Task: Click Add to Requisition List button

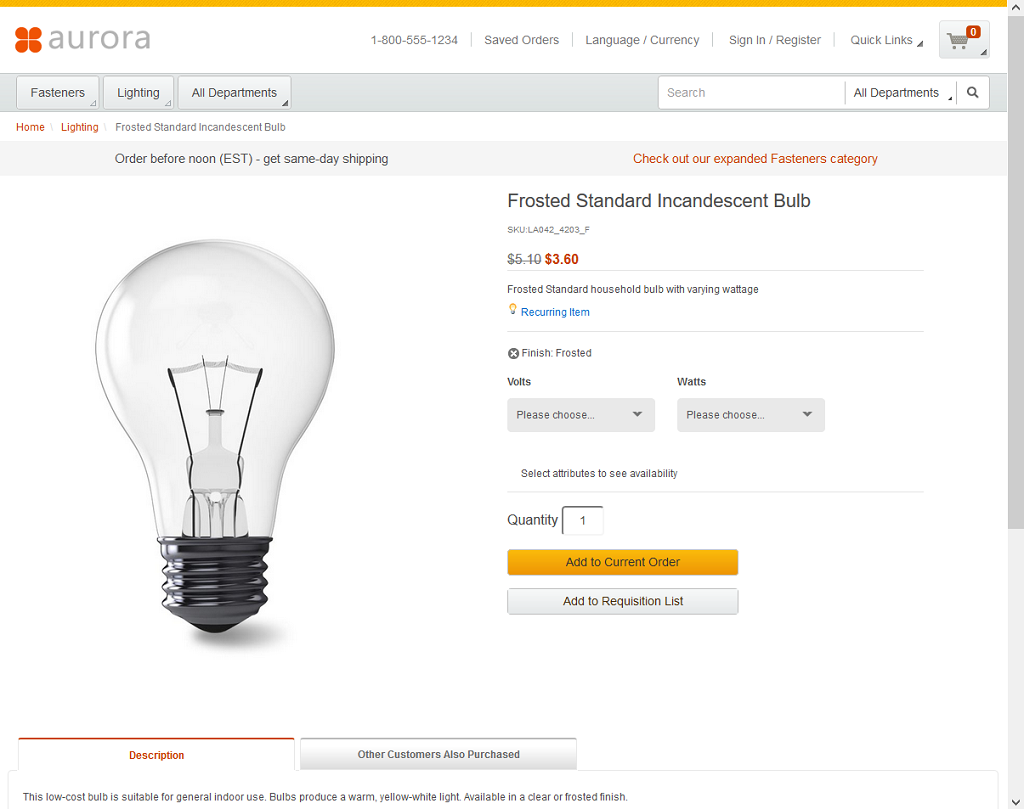Action: click(622, 601)
